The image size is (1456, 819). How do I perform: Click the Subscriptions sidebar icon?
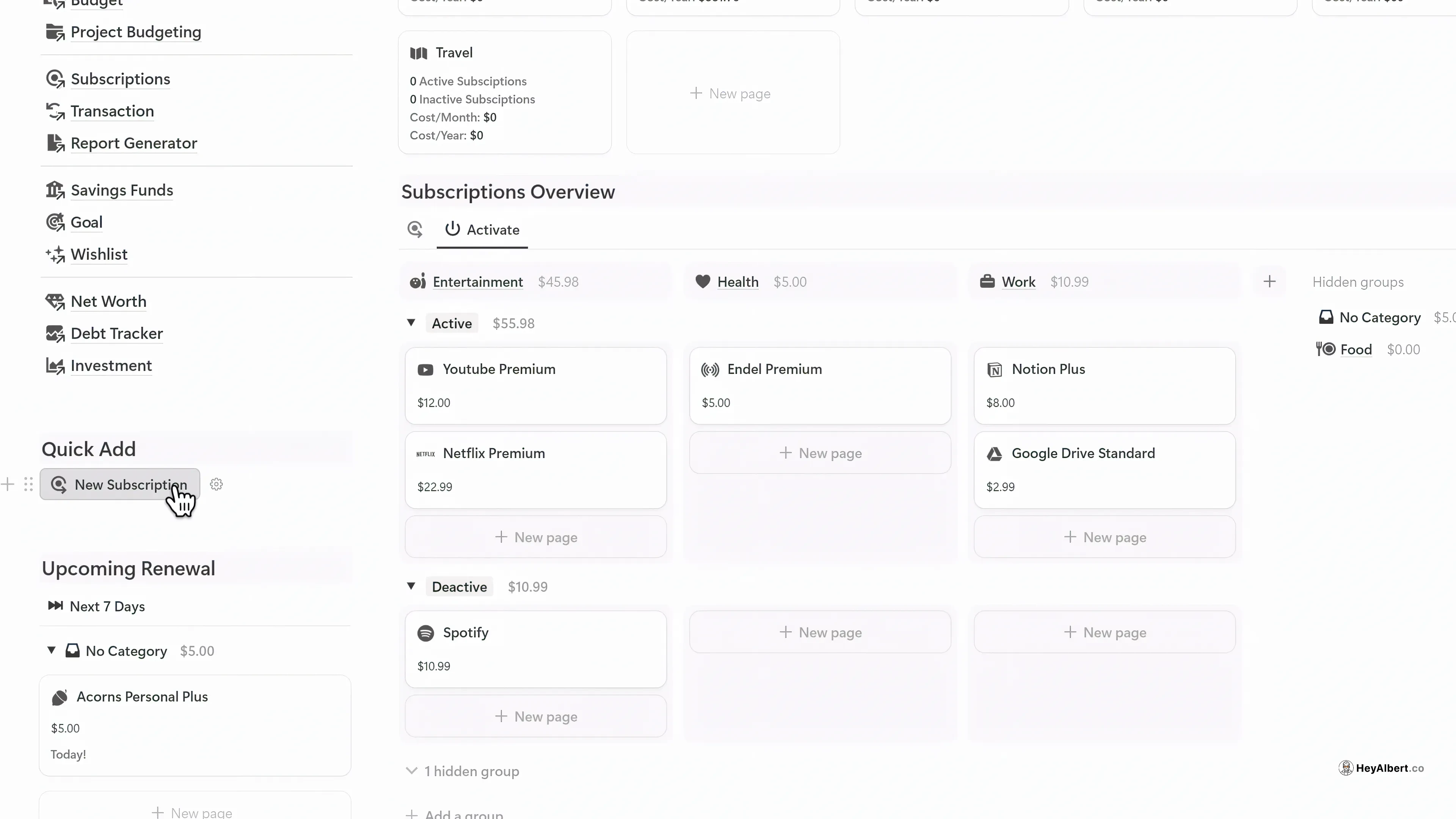(55, 79)
